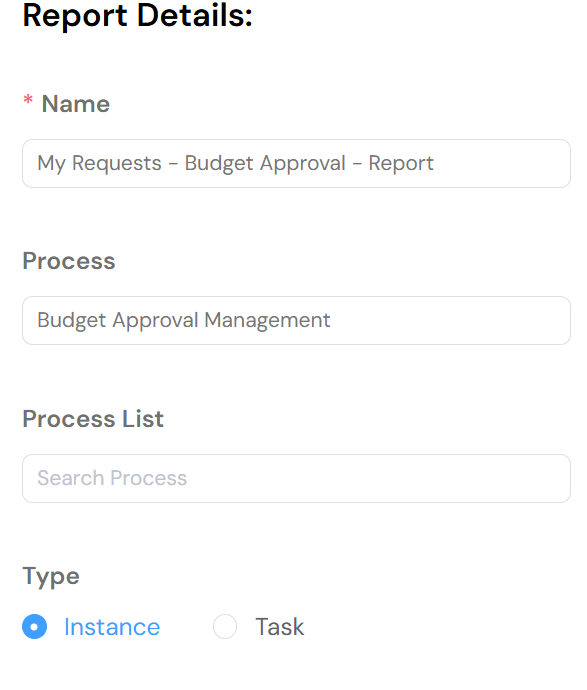
Task: Select the Instance radio button
Action: click(x=34, y=626)
